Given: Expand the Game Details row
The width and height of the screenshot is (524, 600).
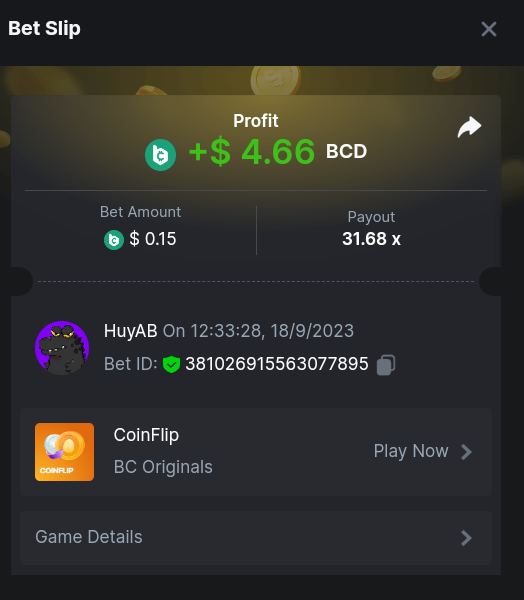Looking at the screenshot, I should (256, 538).
